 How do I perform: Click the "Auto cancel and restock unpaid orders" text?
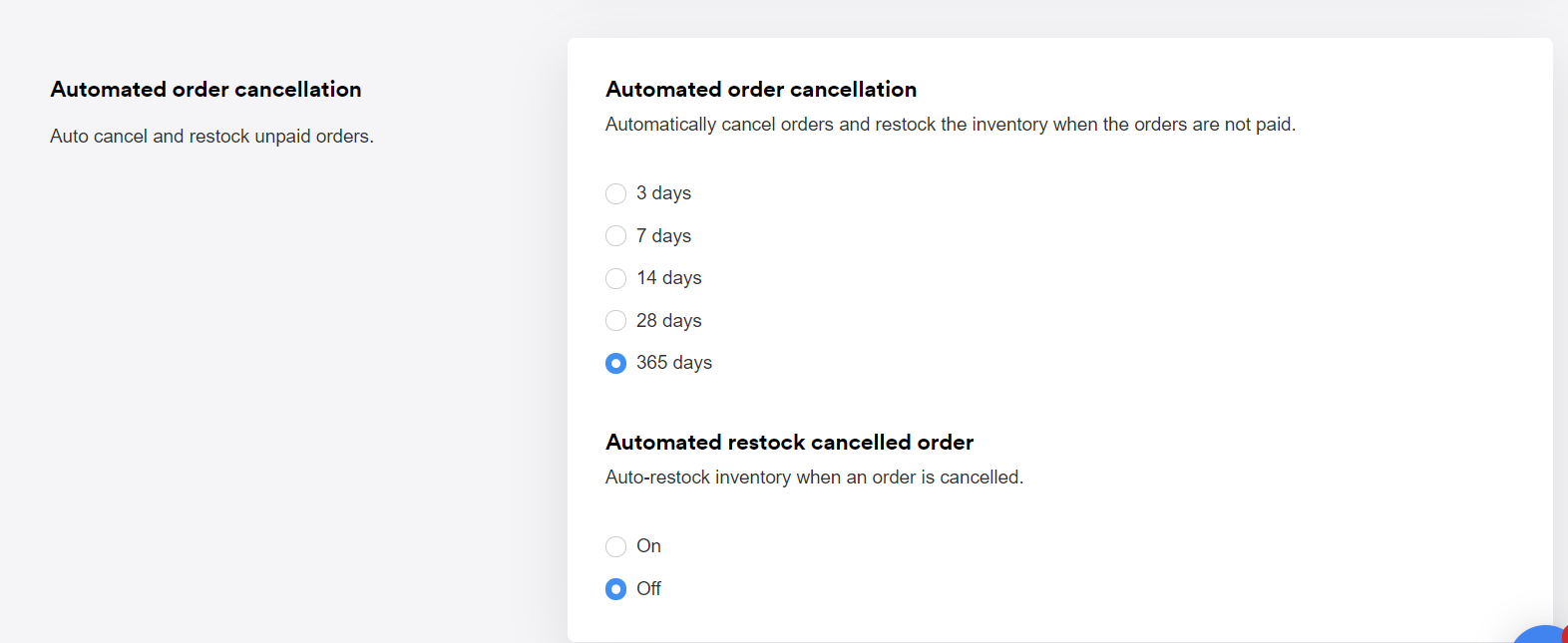click(x=211, y=137)
